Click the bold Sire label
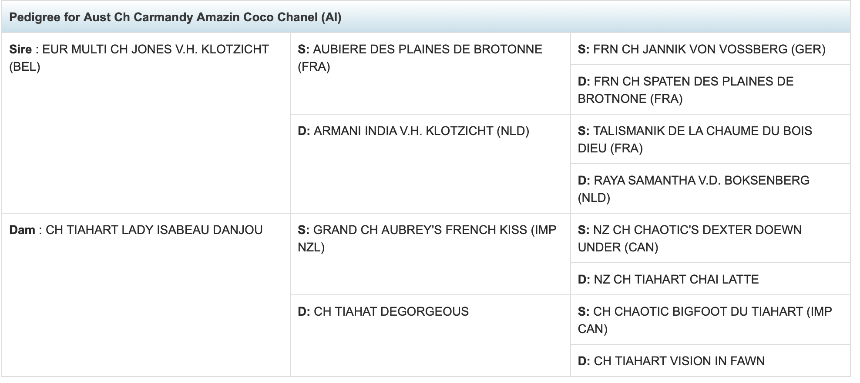 point(20,49)
